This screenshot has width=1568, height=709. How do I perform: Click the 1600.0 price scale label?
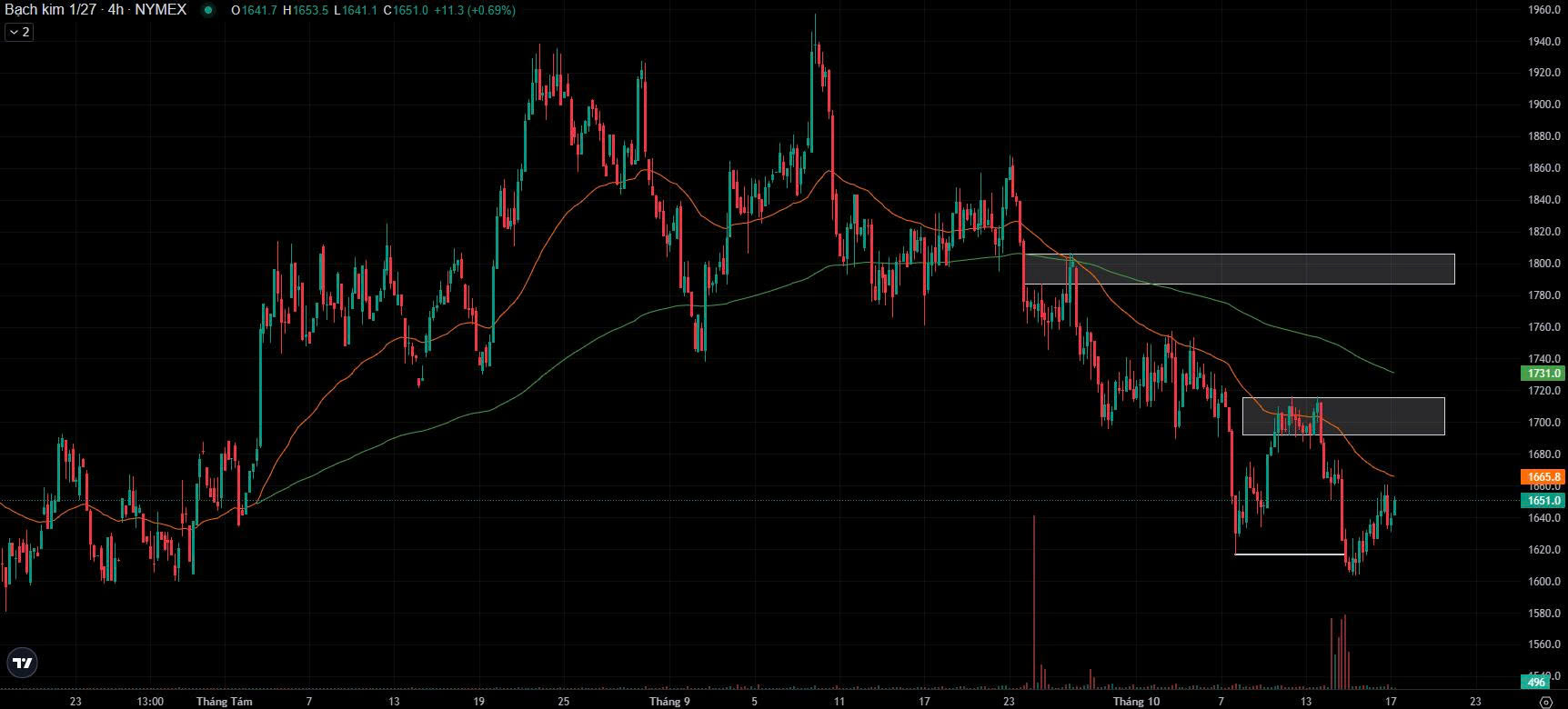1544,582
